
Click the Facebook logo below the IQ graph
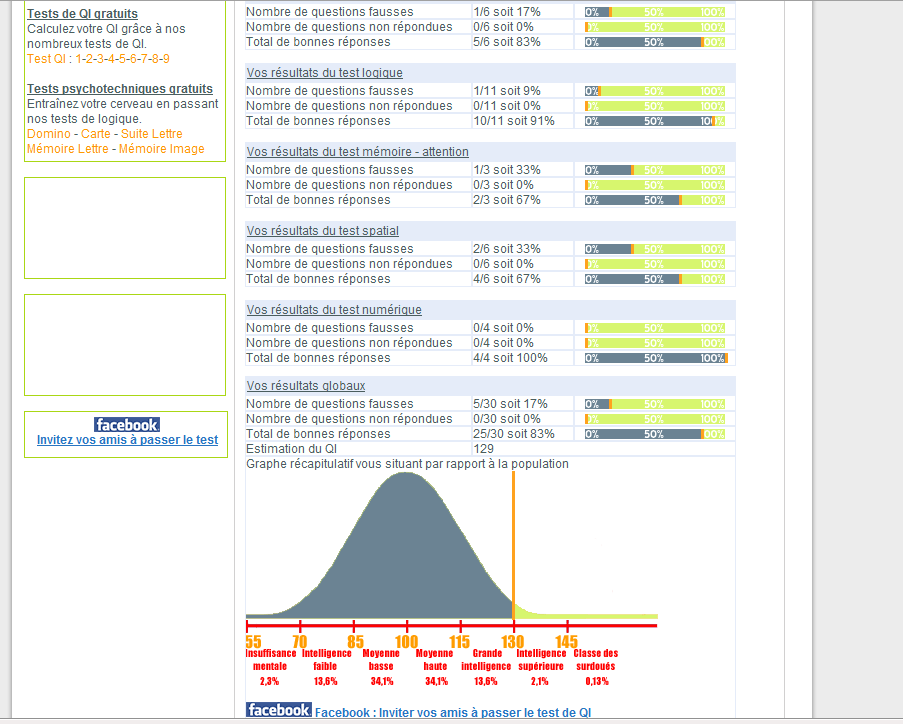(279, 710)
